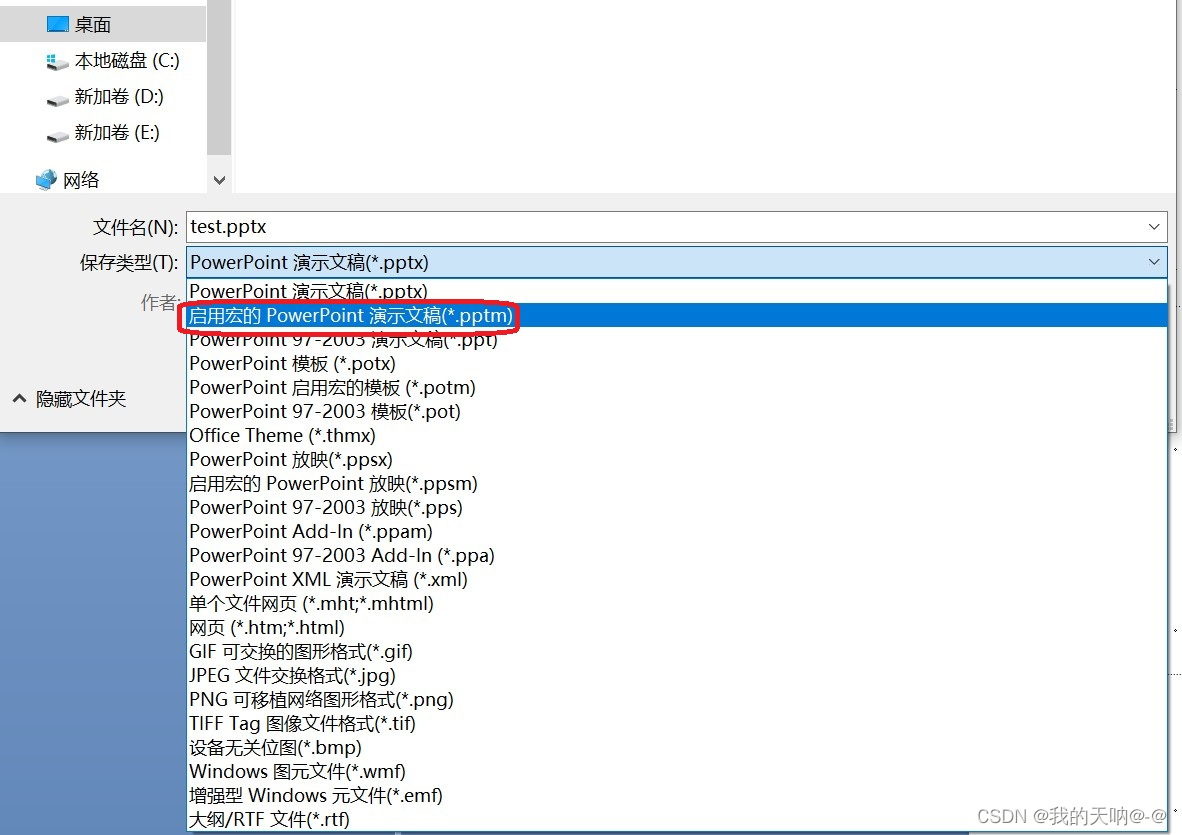1182x835 pixels.
Task: Click the chevron beside 隐藏文件夹
Action: click(20, 399)
